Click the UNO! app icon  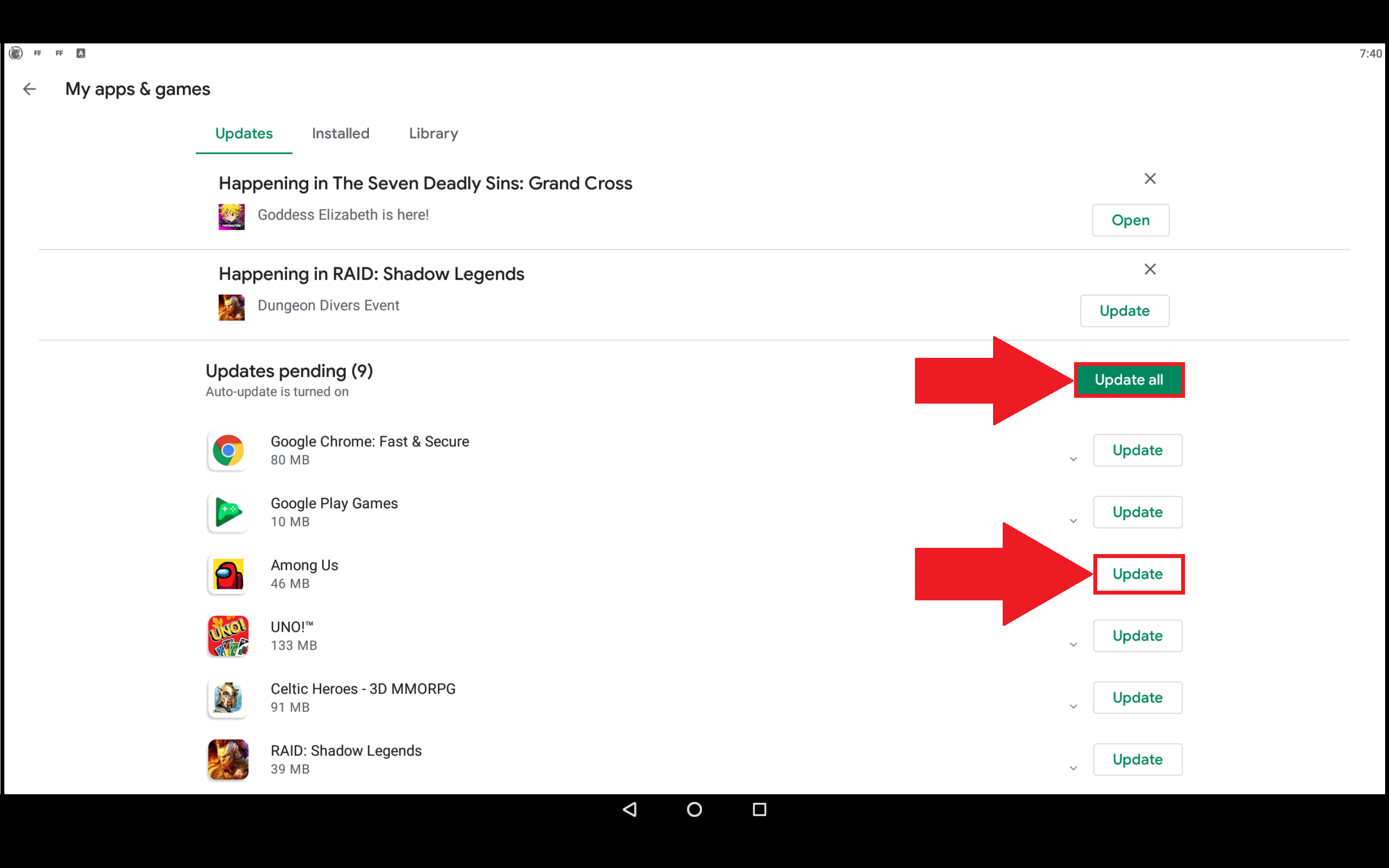pos(227,635)
